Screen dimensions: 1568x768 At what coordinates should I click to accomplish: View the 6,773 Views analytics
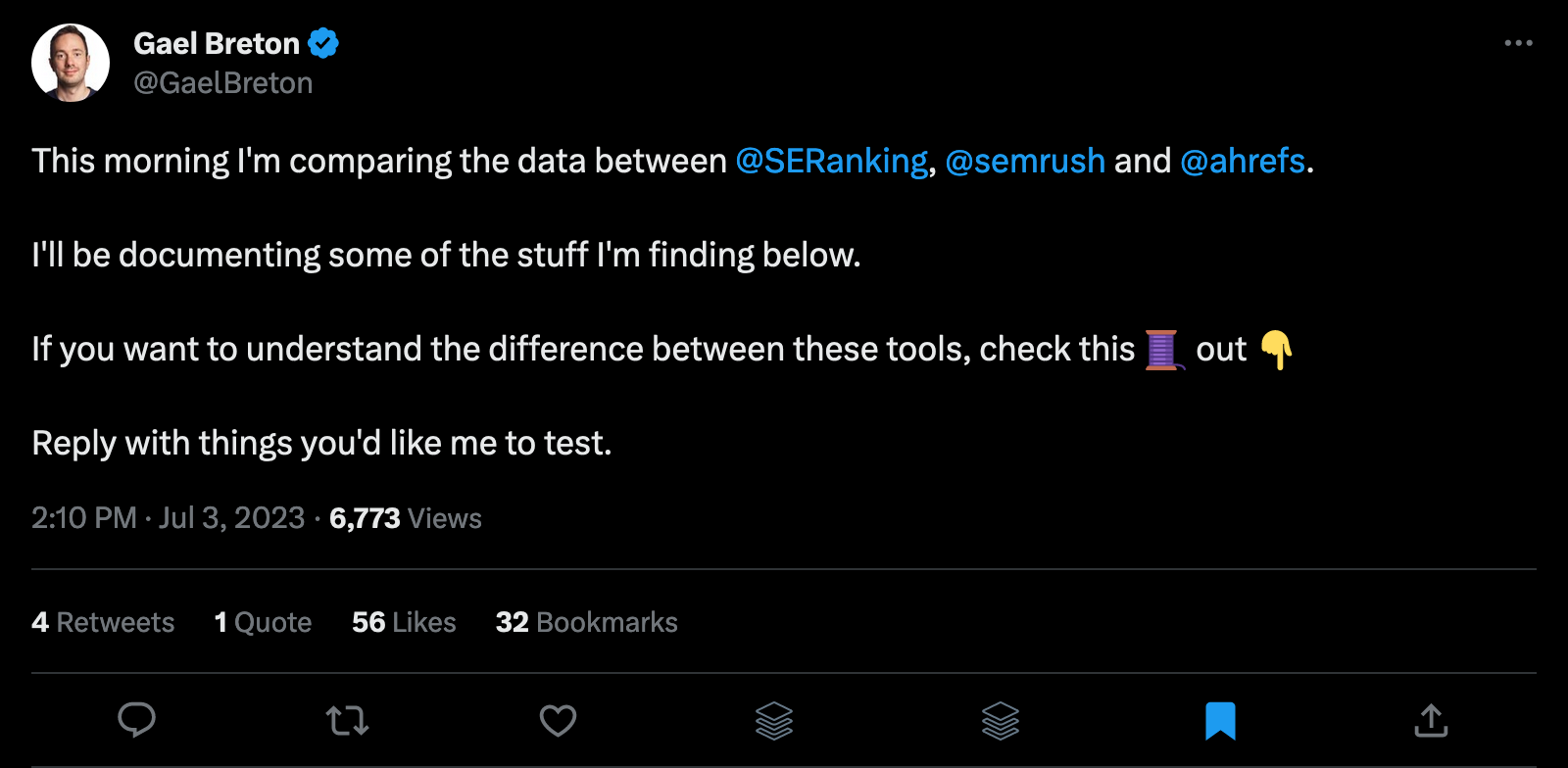tap(405, 518)
